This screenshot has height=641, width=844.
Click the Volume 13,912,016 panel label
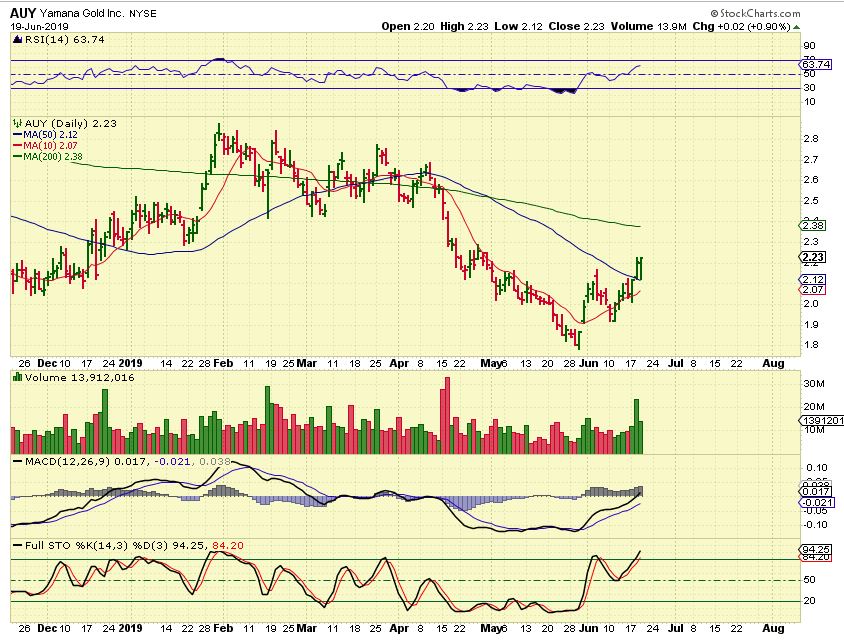click(79, 377)
